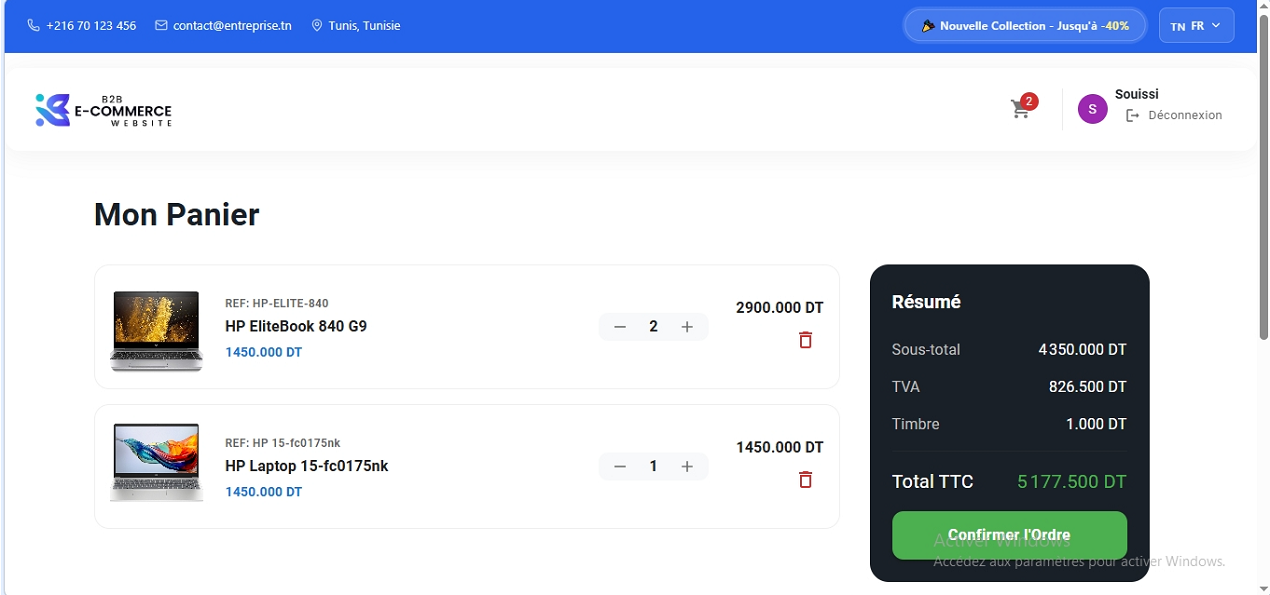The image size is (1270, 595).
Task: Click the Tunis, Tunisie location text
Action: pyautogui.click(x=364, y=26)
